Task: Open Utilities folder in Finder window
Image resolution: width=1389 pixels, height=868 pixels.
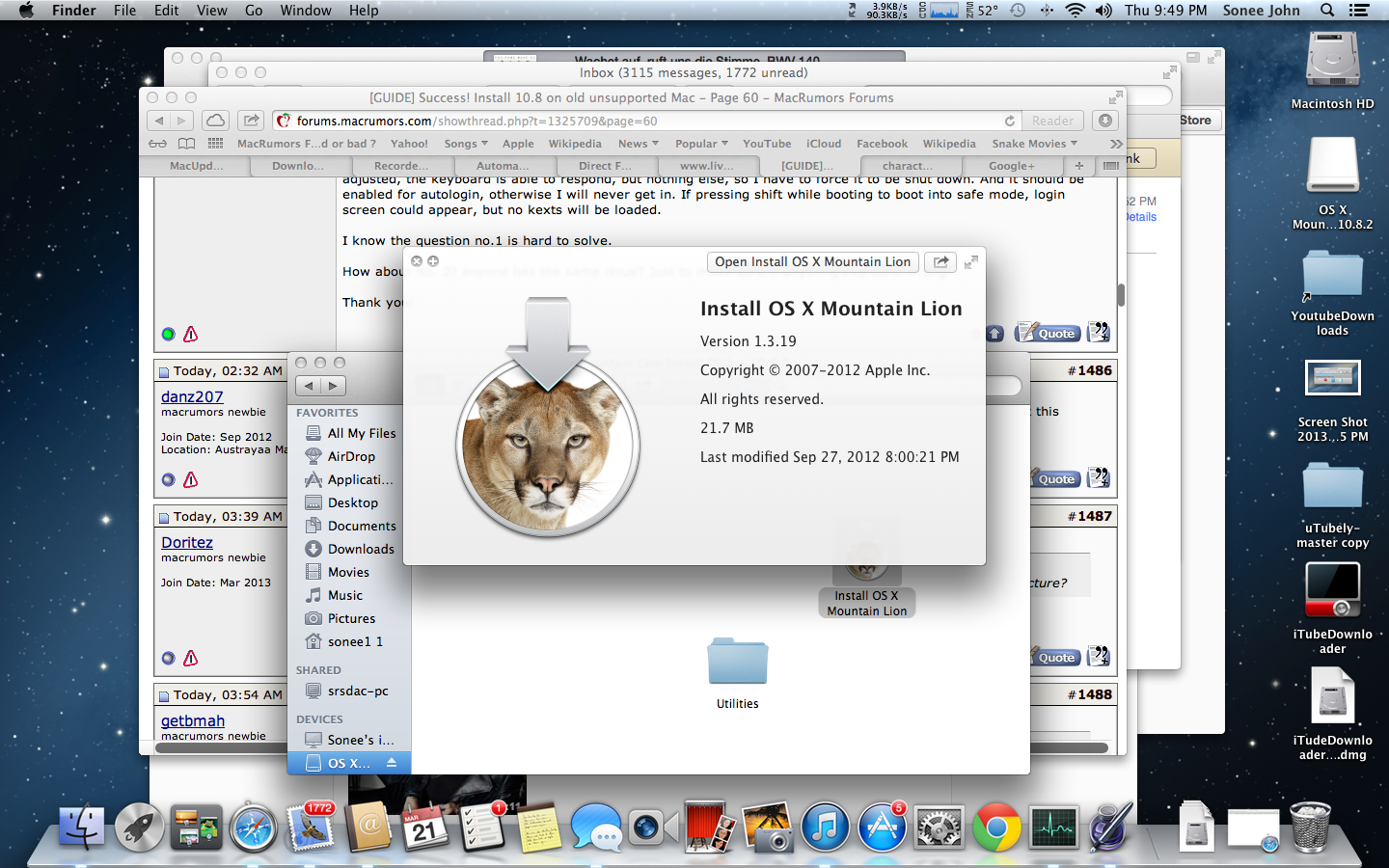Action: (738, 673)
